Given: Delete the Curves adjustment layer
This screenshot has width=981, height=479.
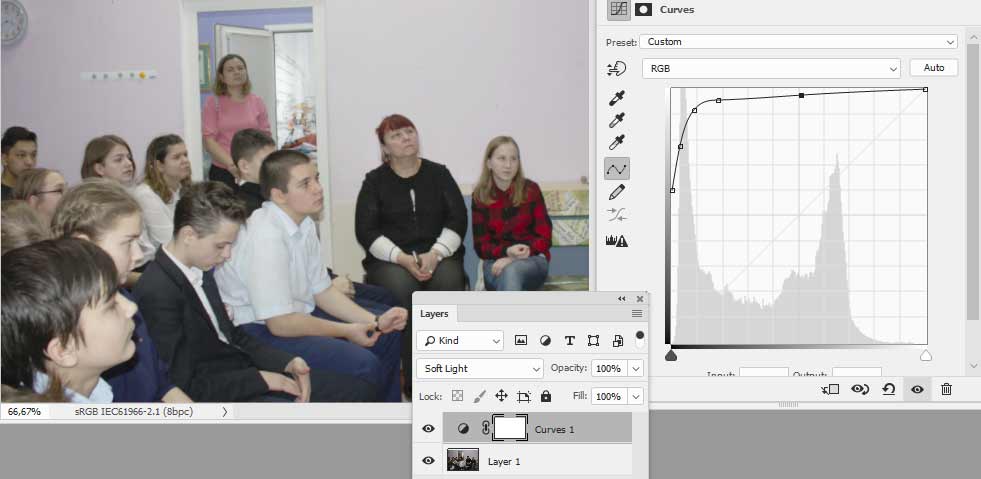Looking at the screenshot, I should point(947,390).
